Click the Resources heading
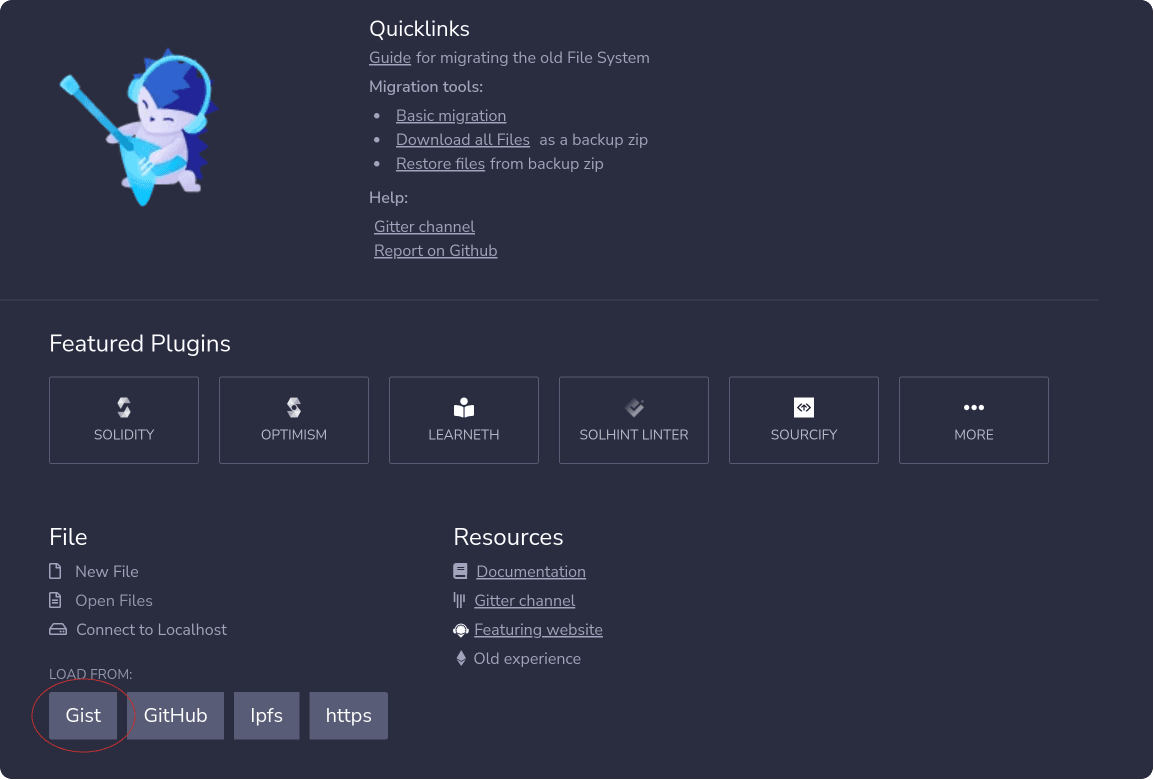Image resolution: width=1154 pixels, height=780 pixels. [509, 537]
